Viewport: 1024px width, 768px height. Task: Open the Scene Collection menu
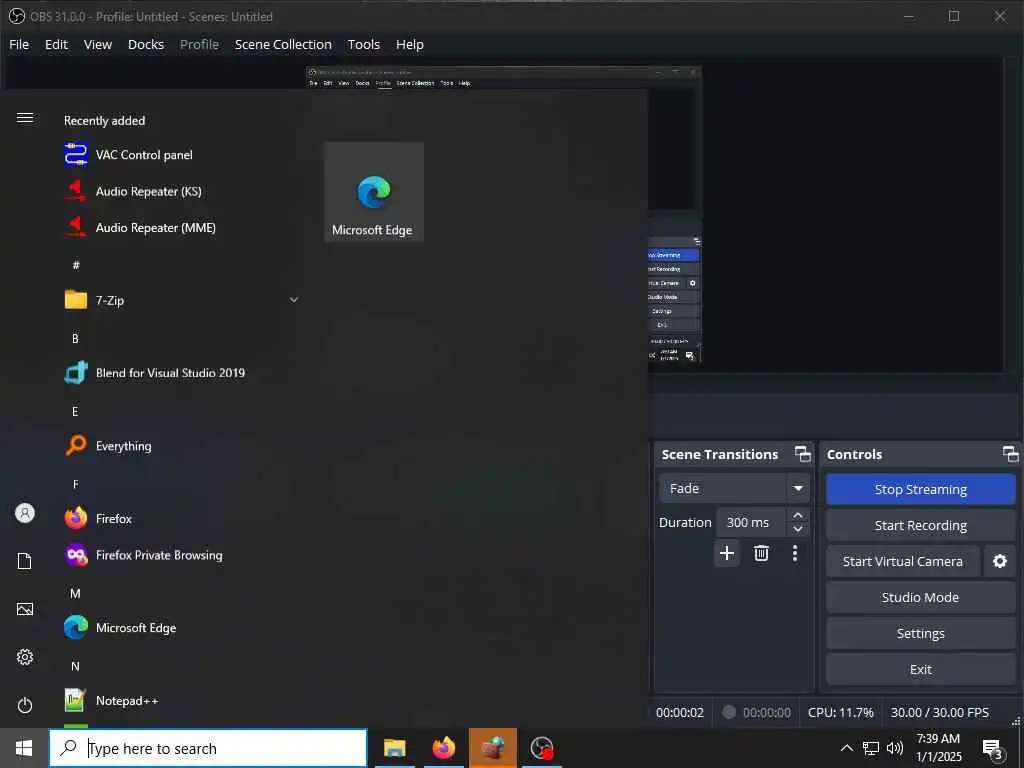click(283, 44)
